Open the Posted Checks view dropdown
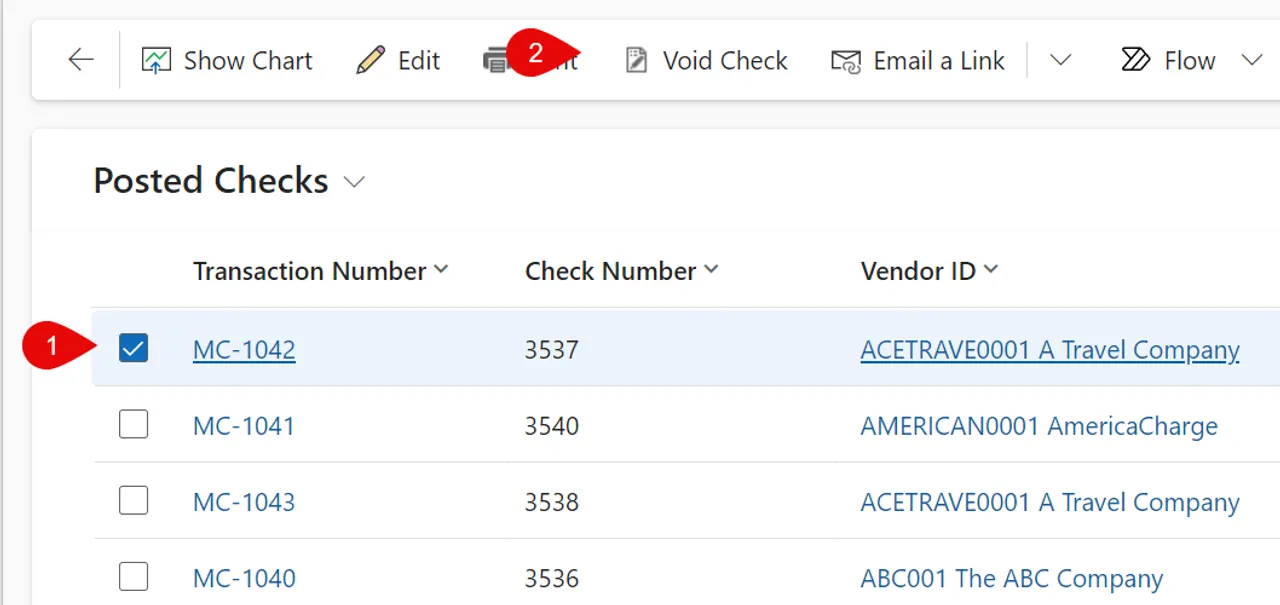Image resolution: width=1280 pixels, height=605 pixels. 354,182
